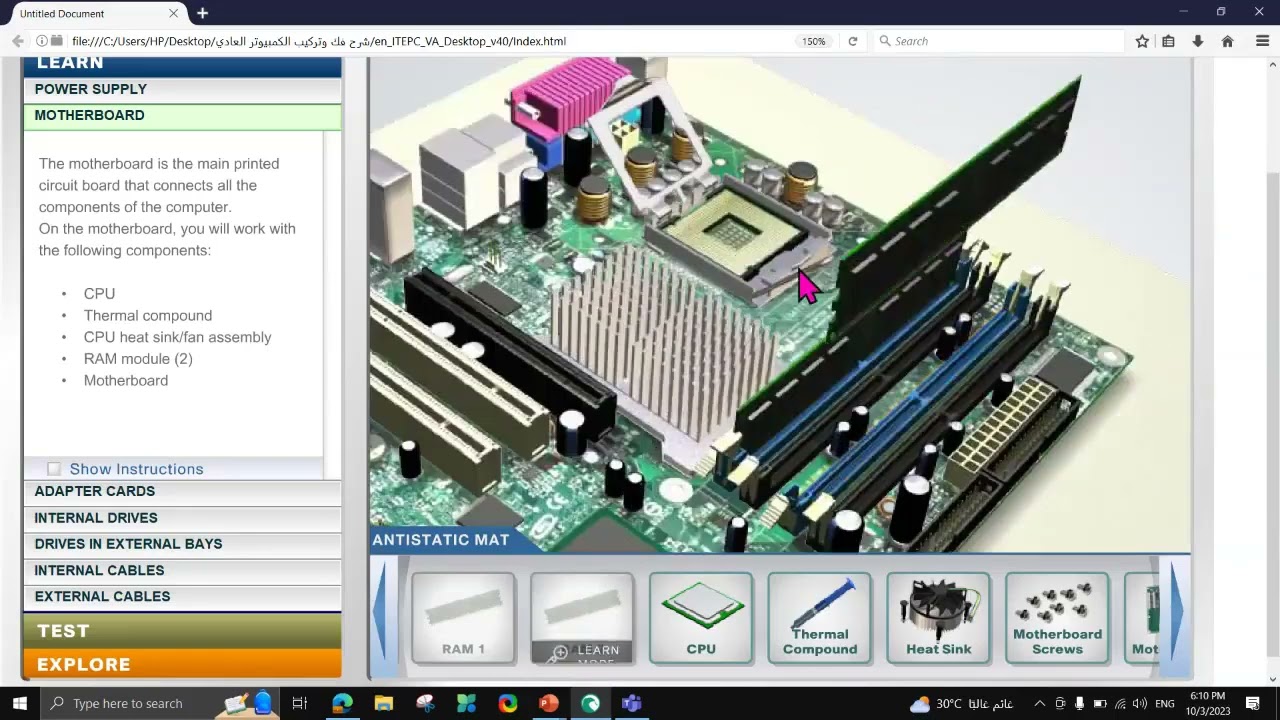Click the 150% zoom level indicator
Screen dimensions: 1280x720
click(813, 41)
